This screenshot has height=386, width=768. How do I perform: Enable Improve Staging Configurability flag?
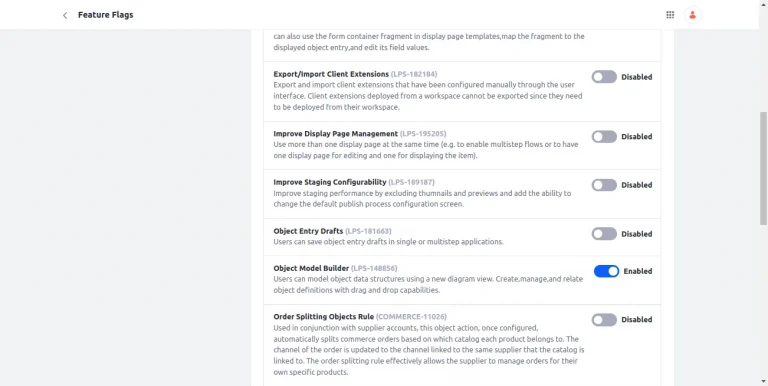click(604, 185)
